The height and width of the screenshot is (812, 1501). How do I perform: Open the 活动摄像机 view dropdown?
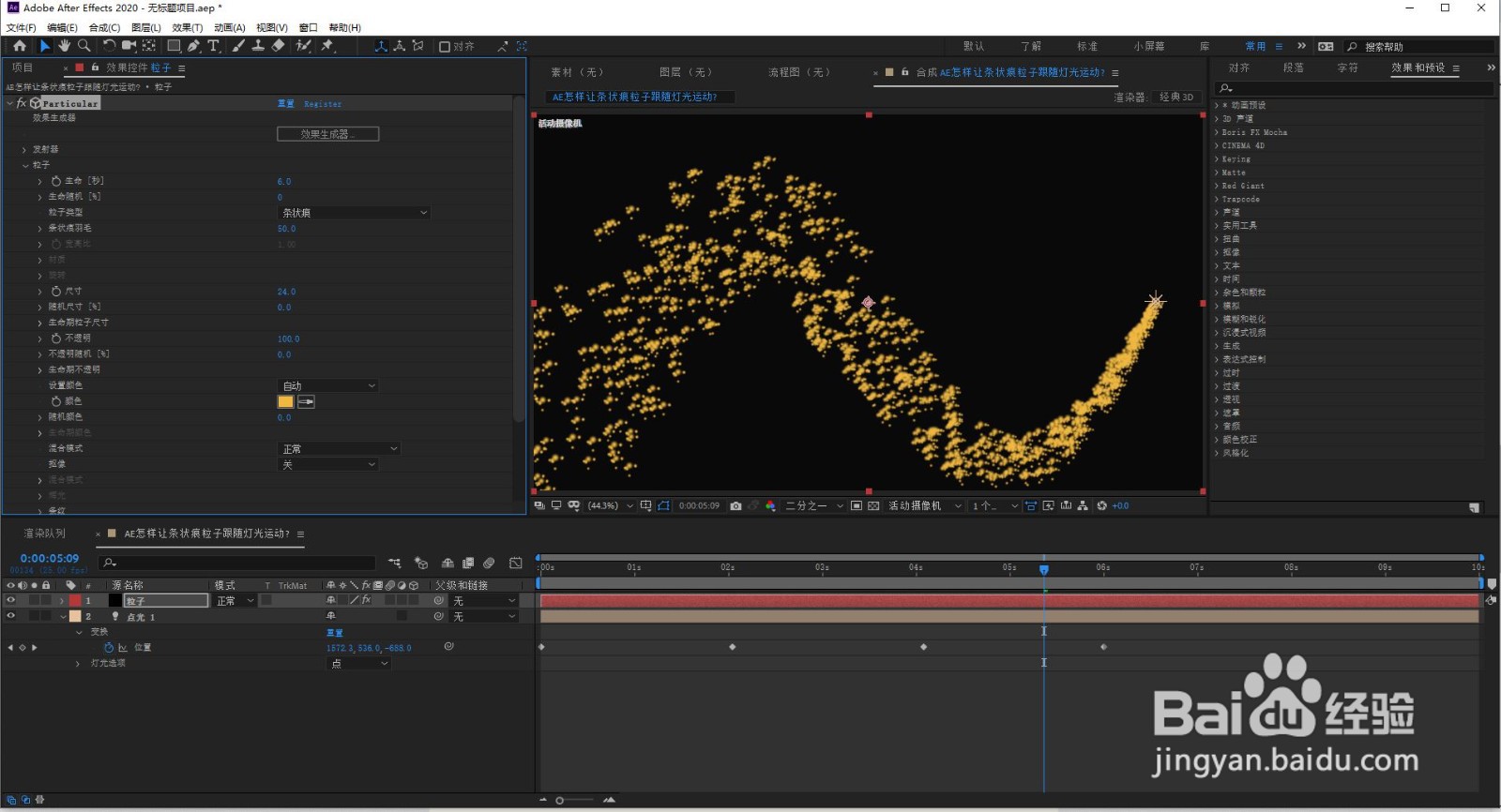pyautogui.click(x=925, y=505)
